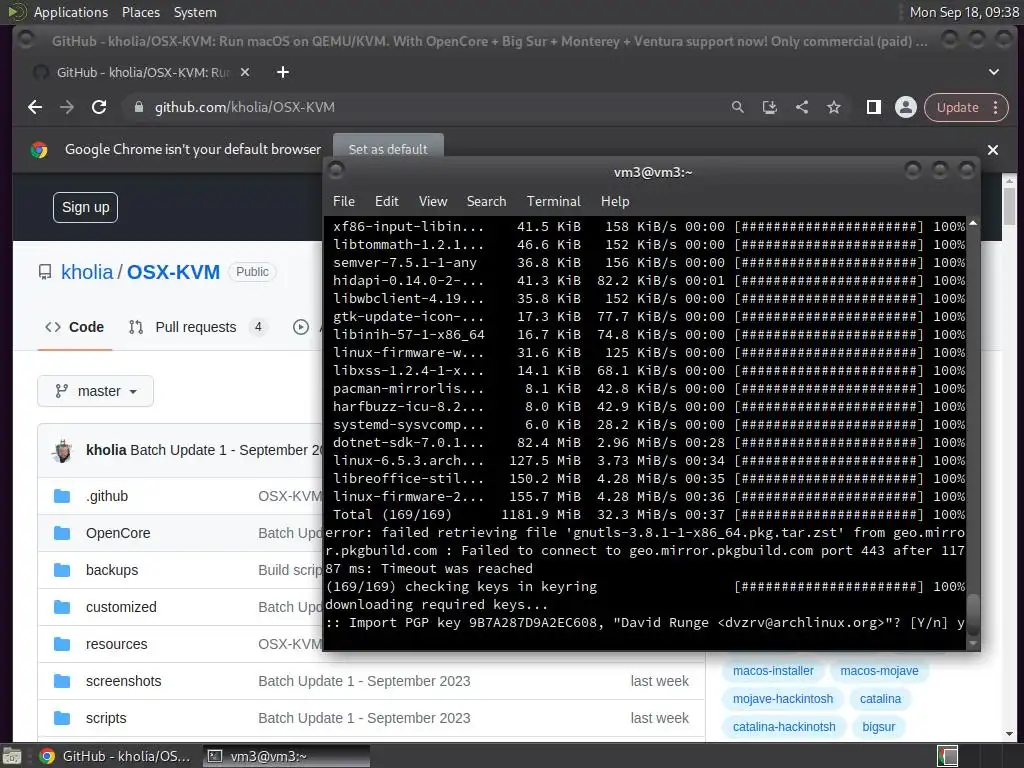Open terminal View menu

[433, 201]
